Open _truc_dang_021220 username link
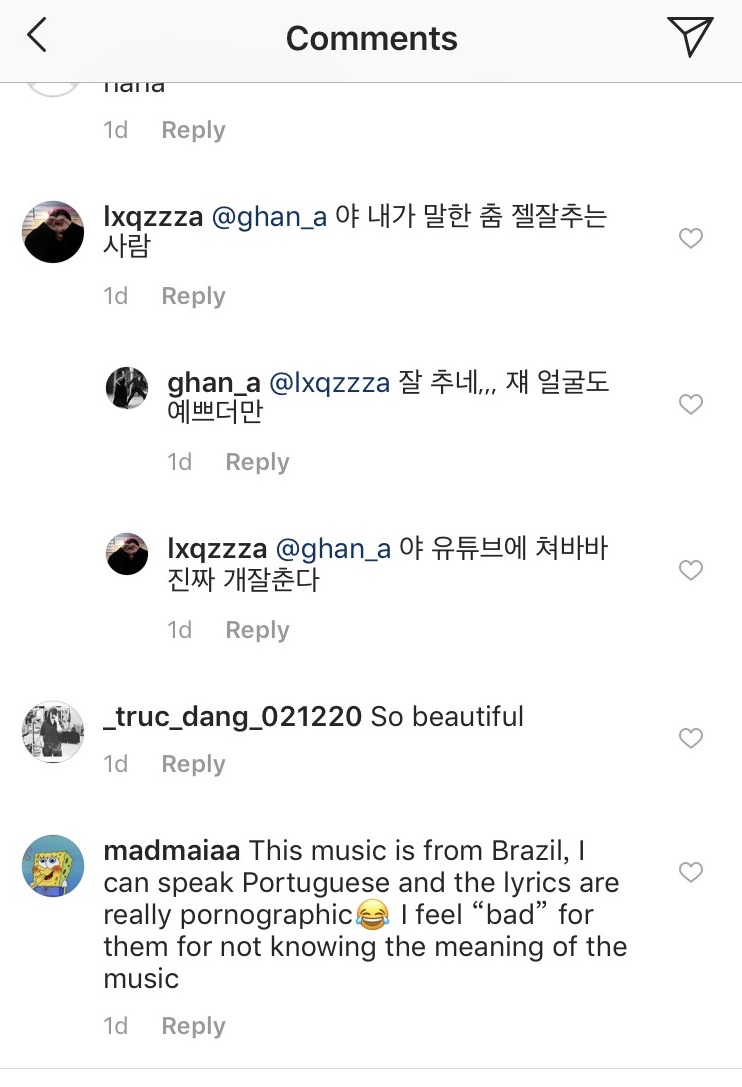The width and height of the screenshot is (742, 1087). click(232, 717)
